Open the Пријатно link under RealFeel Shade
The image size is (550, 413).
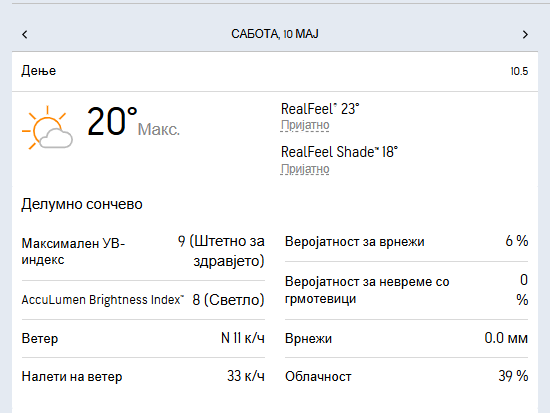coord(305,169)
